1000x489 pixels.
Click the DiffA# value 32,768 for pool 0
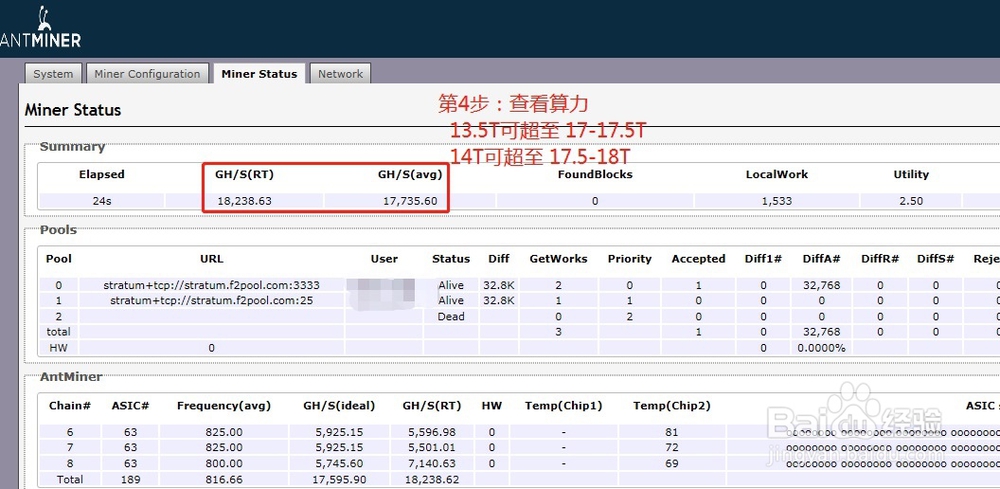click(x=821, y=285)
